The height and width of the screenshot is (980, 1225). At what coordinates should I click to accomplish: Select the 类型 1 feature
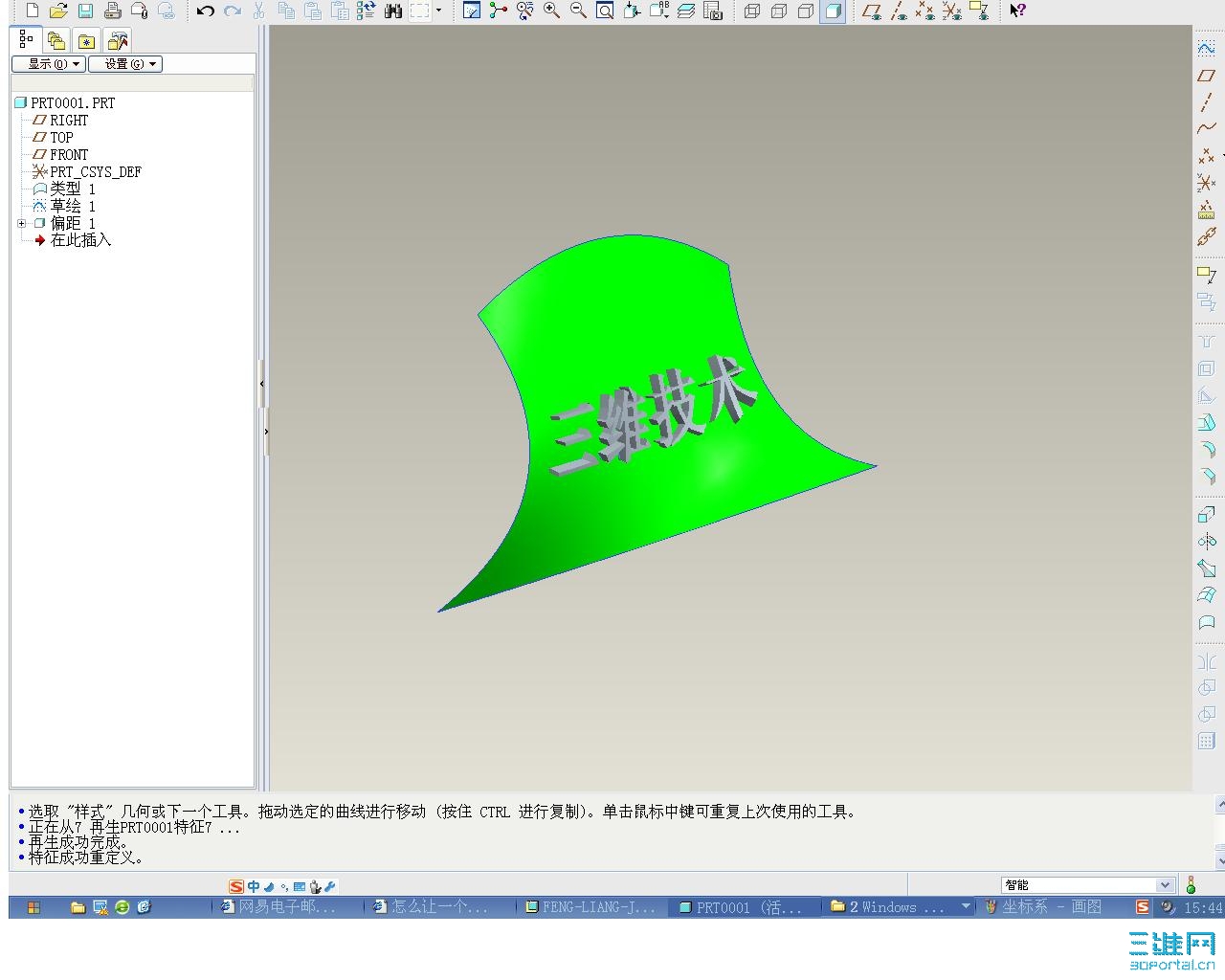tap(64, 189)
